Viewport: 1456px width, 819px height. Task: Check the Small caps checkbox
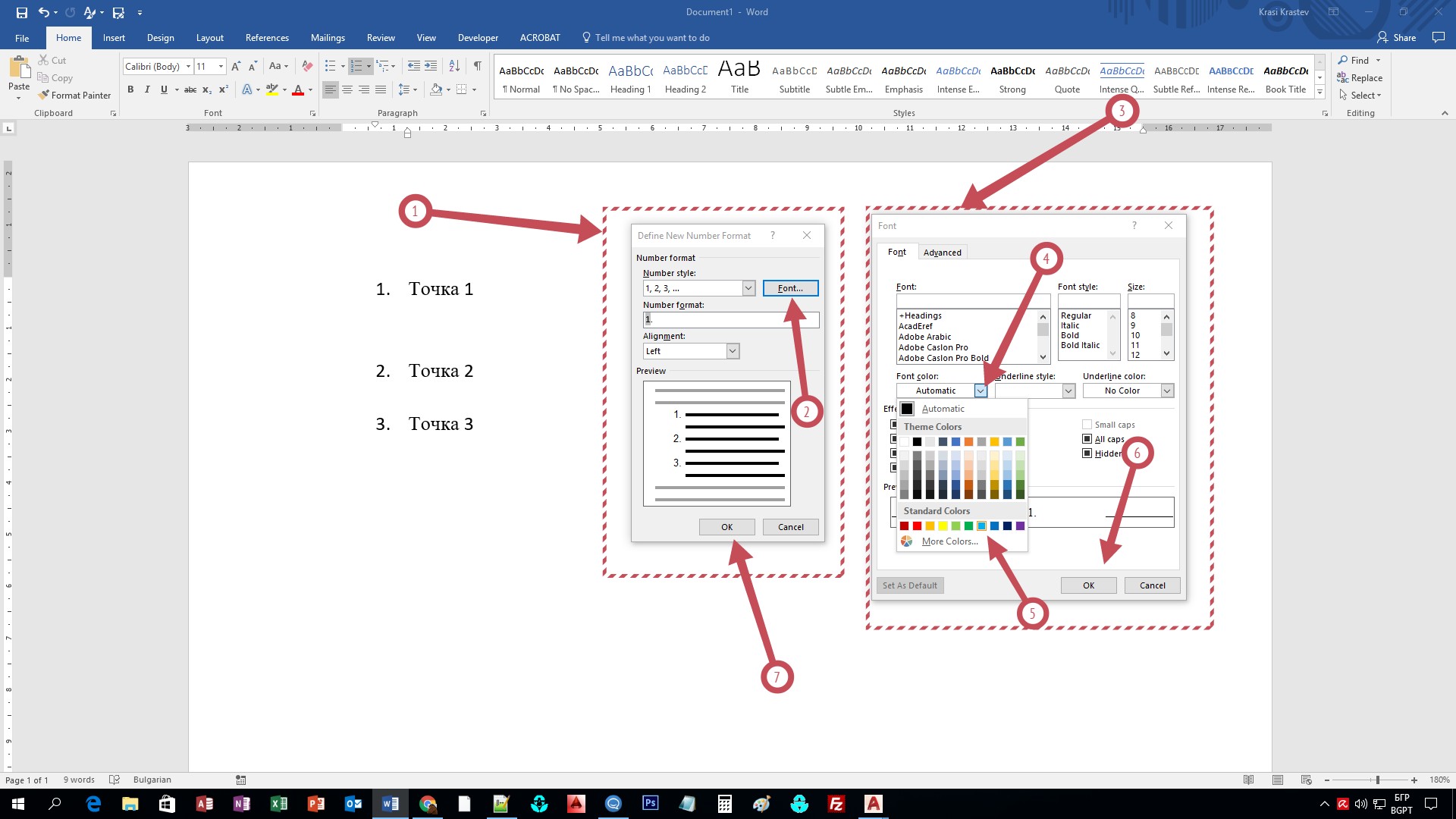click(1087, 425)
